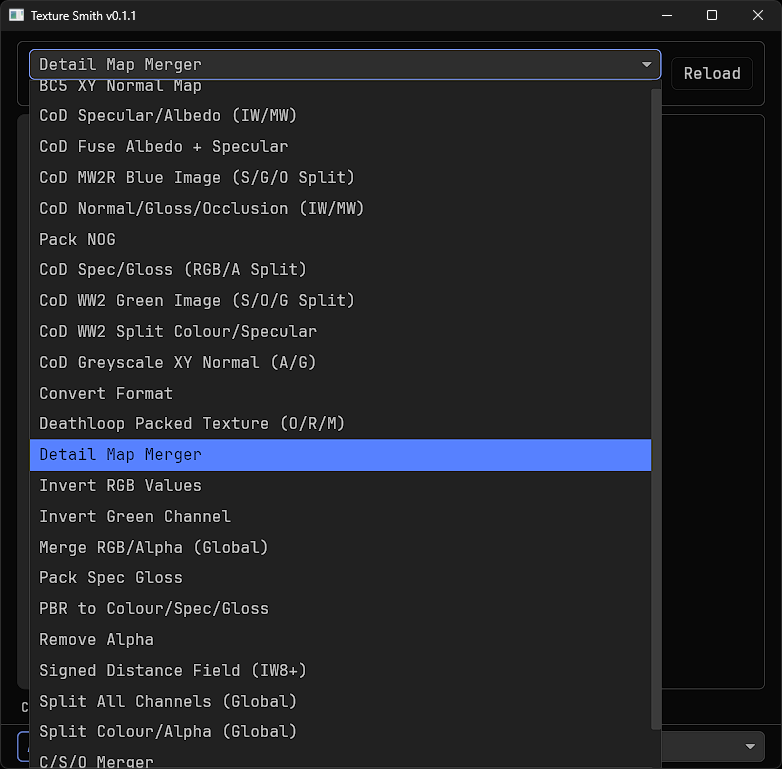Choose Invert RGB Values
Image resolution: width=782 pixels, height=769 pixels.
tap(340, 485)
